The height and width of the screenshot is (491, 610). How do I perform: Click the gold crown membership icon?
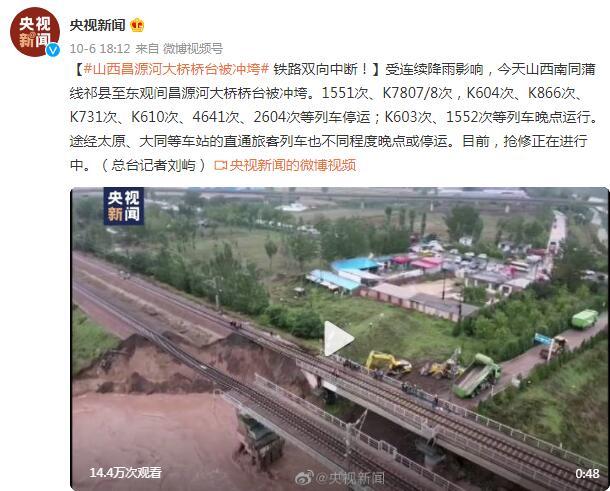[137, 25]
